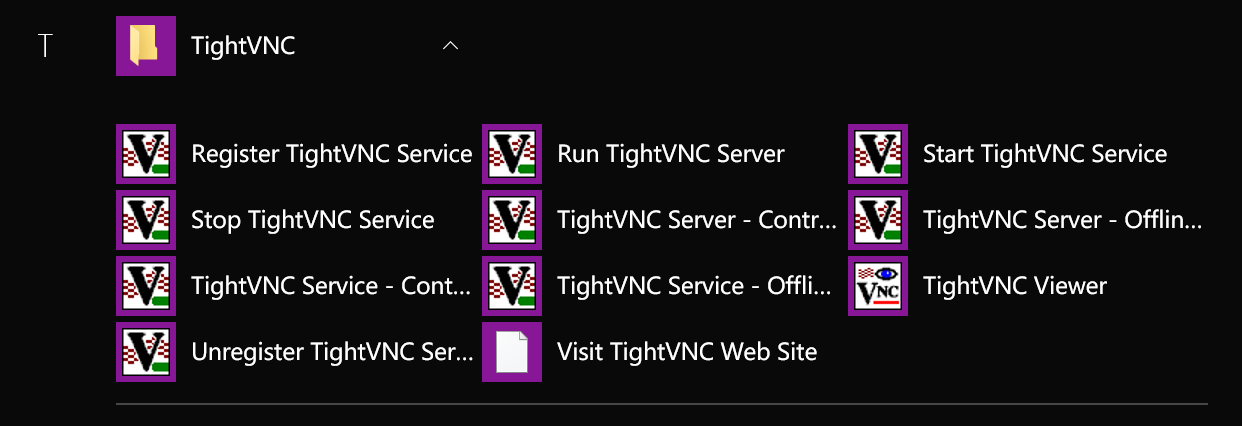Click the Start TightVNC Service icon
Image resolution: width=1242 pixels, height=426 pixels.
tap(878, 154)
